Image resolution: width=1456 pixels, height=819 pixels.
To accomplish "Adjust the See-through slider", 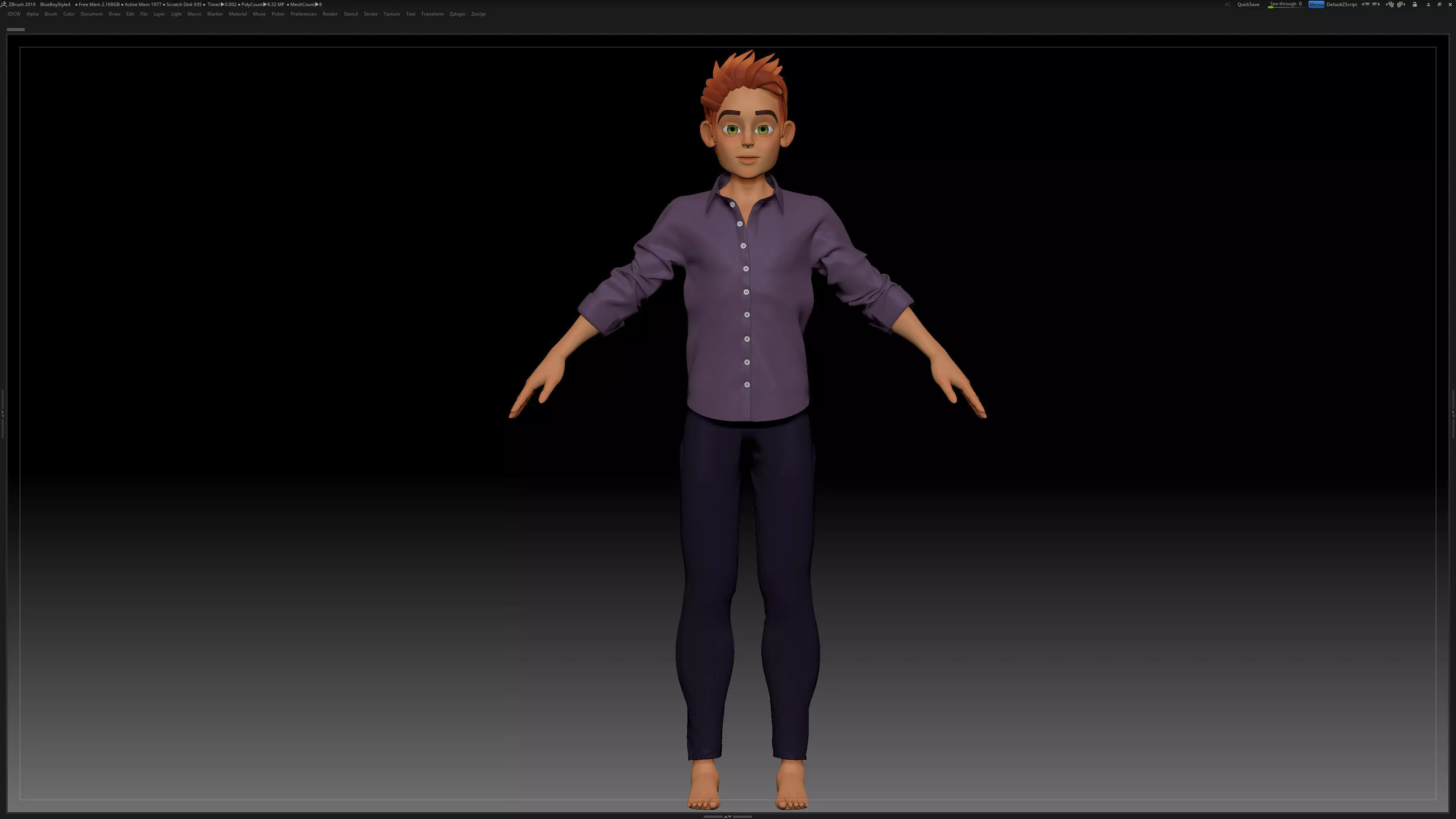I will pyautogui.click(x=1285, y=5).
